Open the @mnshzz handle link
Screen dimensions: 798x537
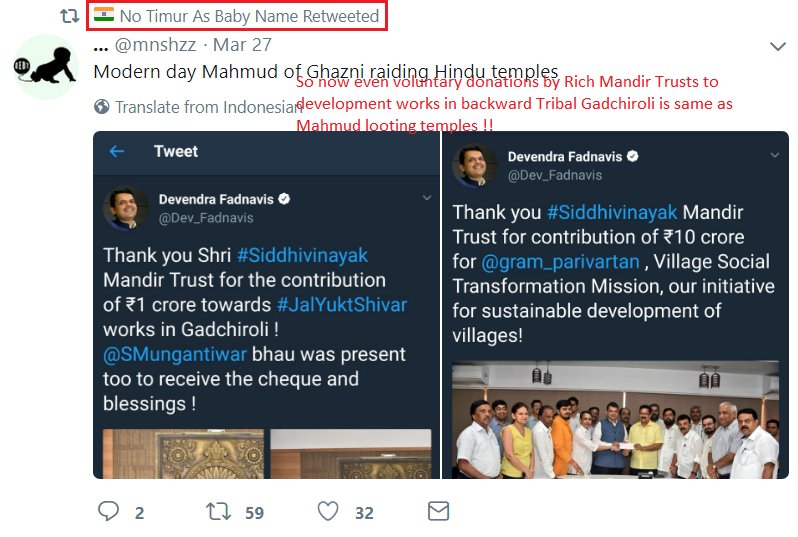point(155,45)
